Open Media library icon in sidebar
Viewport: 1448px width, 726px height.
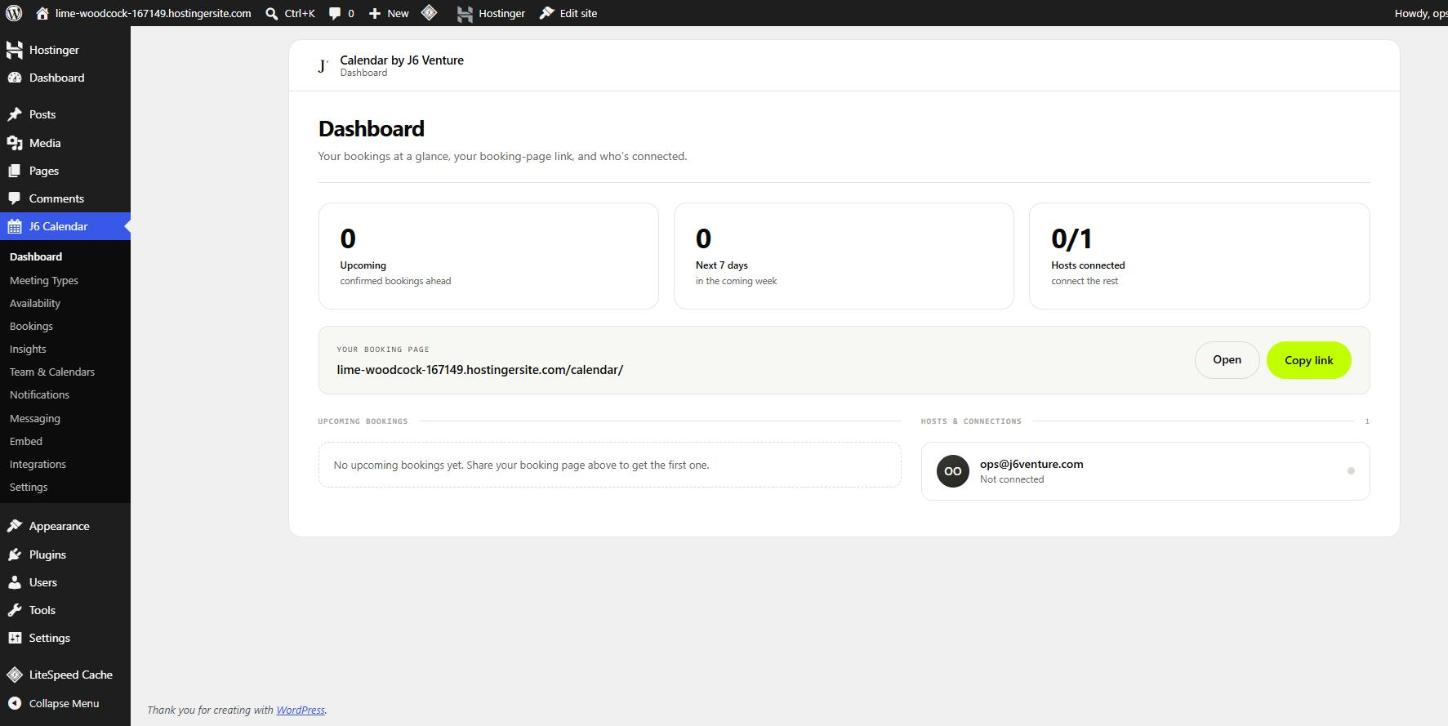(15, 143)
